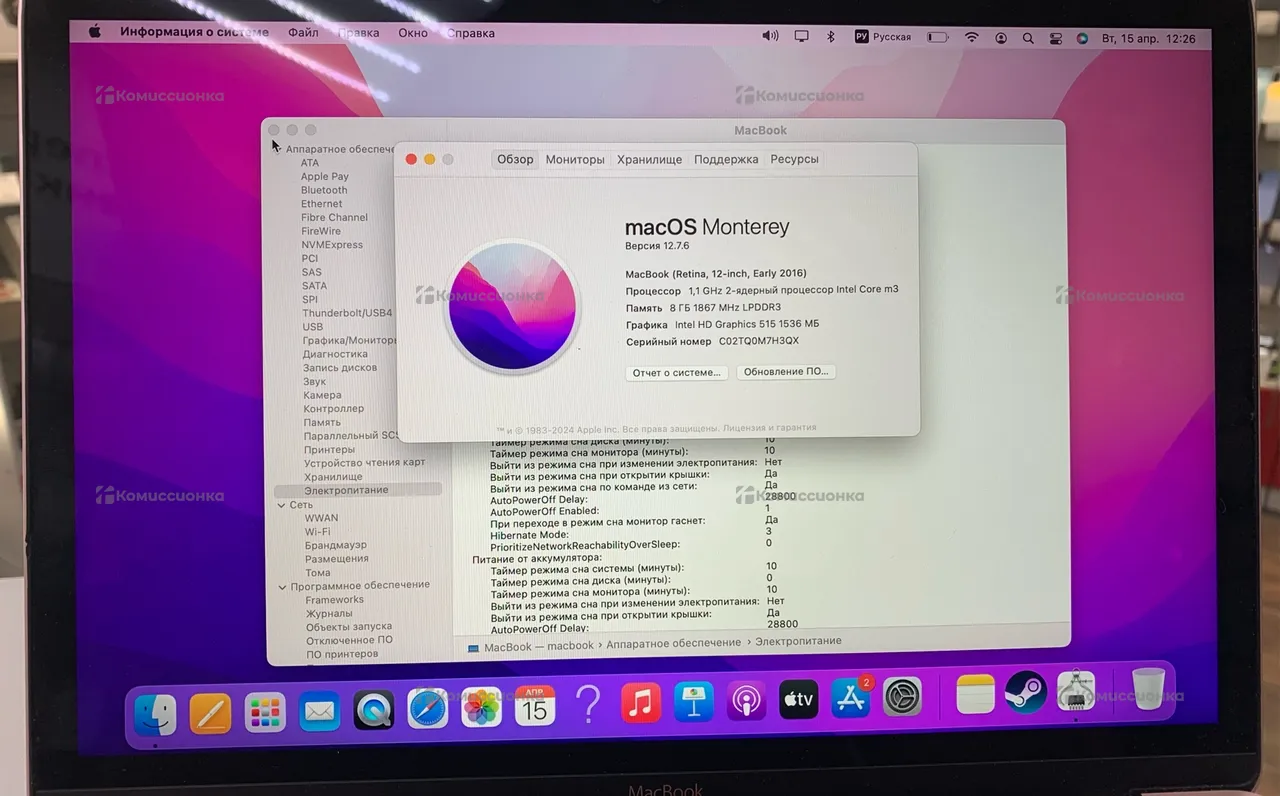Select Журналы in the sidebar
The height and width of the screenshot is (796, 1280).
(x=329, y=613)
